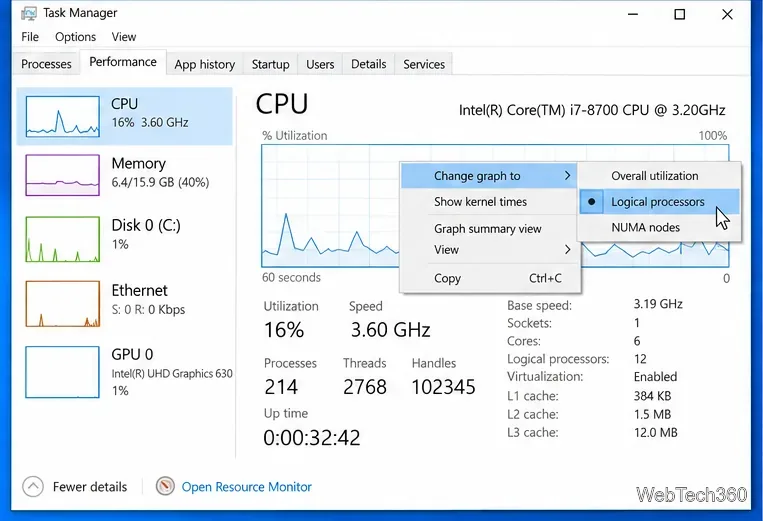This screenshot has height=521, width=763.
Task: Switch to the Processes tab
Action: pyautogui.click(x=46, y=64)
